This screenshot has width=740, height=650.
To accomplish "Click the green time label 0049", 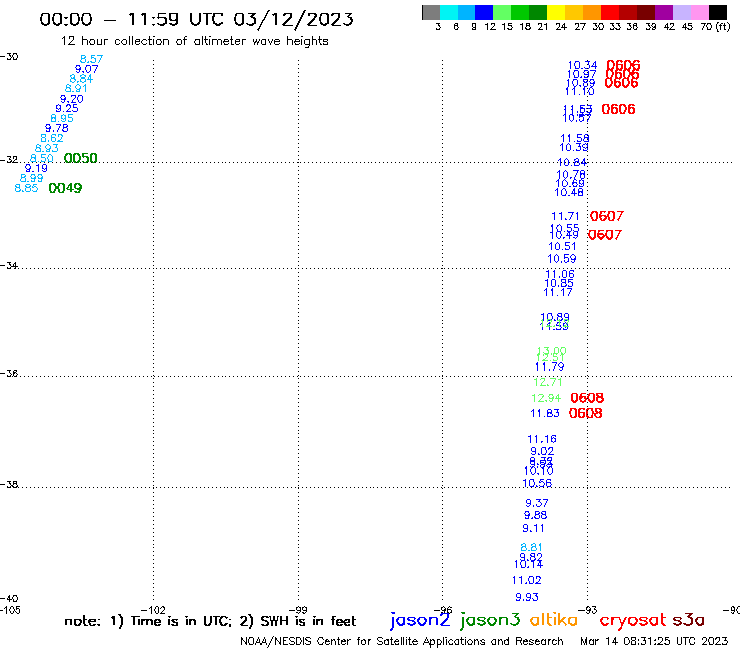I will [x=65, y=188].
